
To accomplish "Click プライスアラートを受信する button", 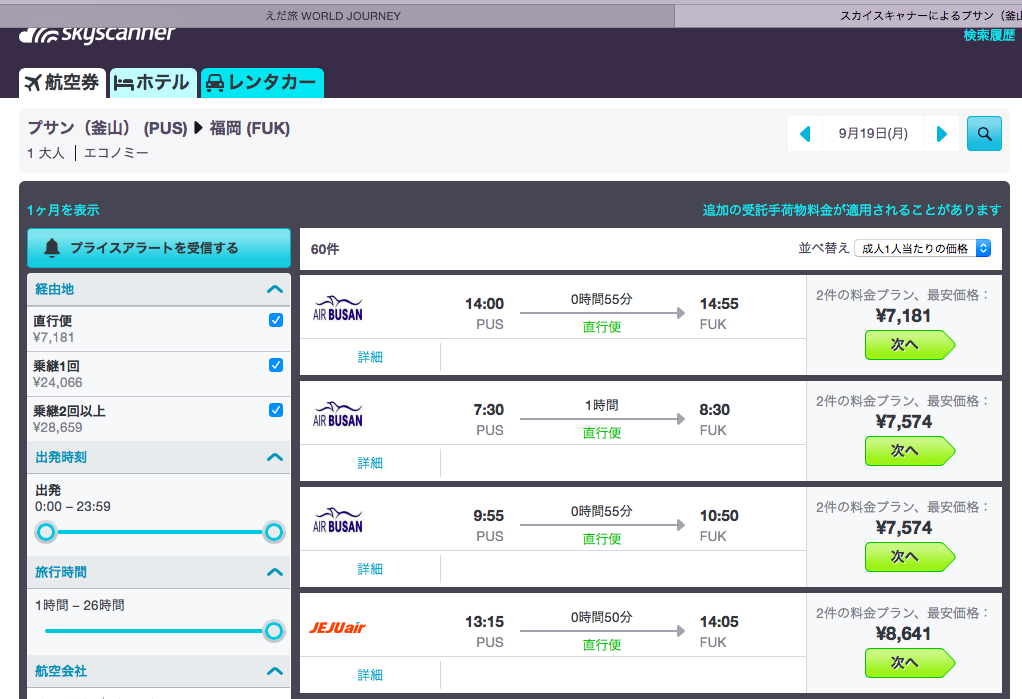I will click(158, 248).
